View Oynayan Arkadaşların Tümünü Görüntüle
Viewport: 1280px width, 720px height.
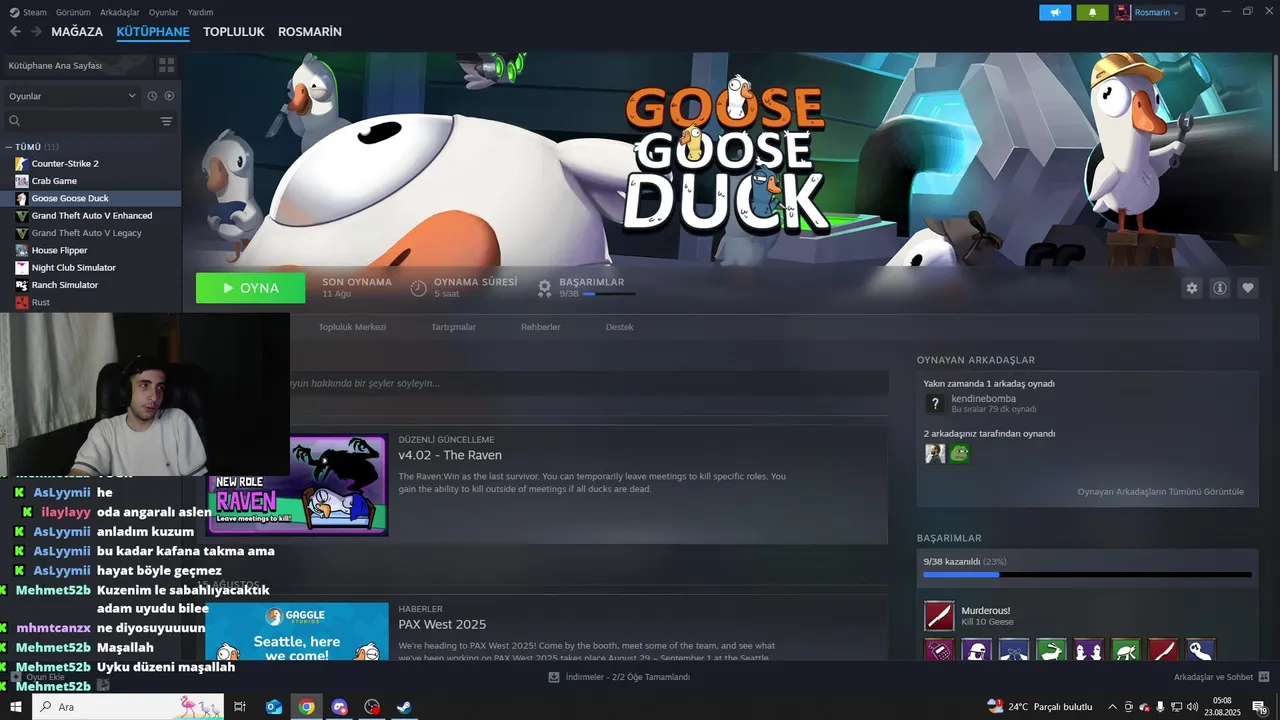pos(1160,491)
